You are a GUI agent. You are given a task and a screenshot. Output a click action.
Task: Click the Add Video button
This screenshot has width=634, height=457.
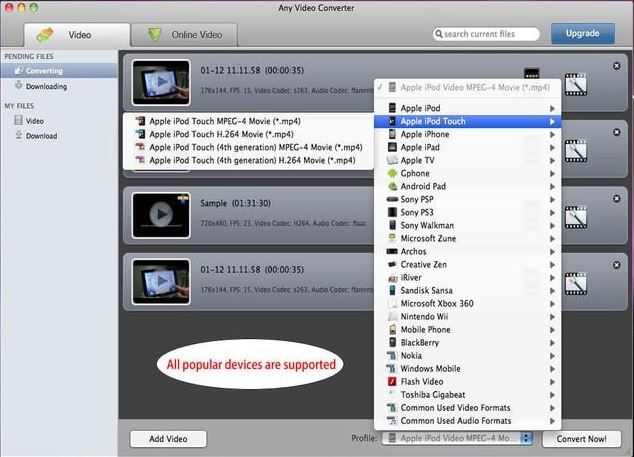pos(168,439)
